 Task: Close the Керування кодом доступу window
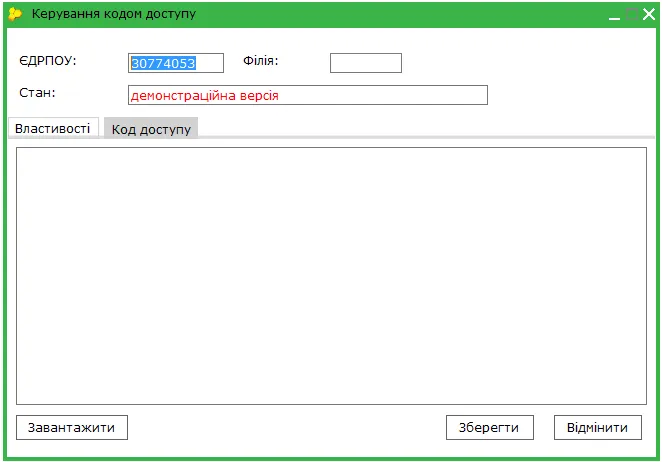648,14
